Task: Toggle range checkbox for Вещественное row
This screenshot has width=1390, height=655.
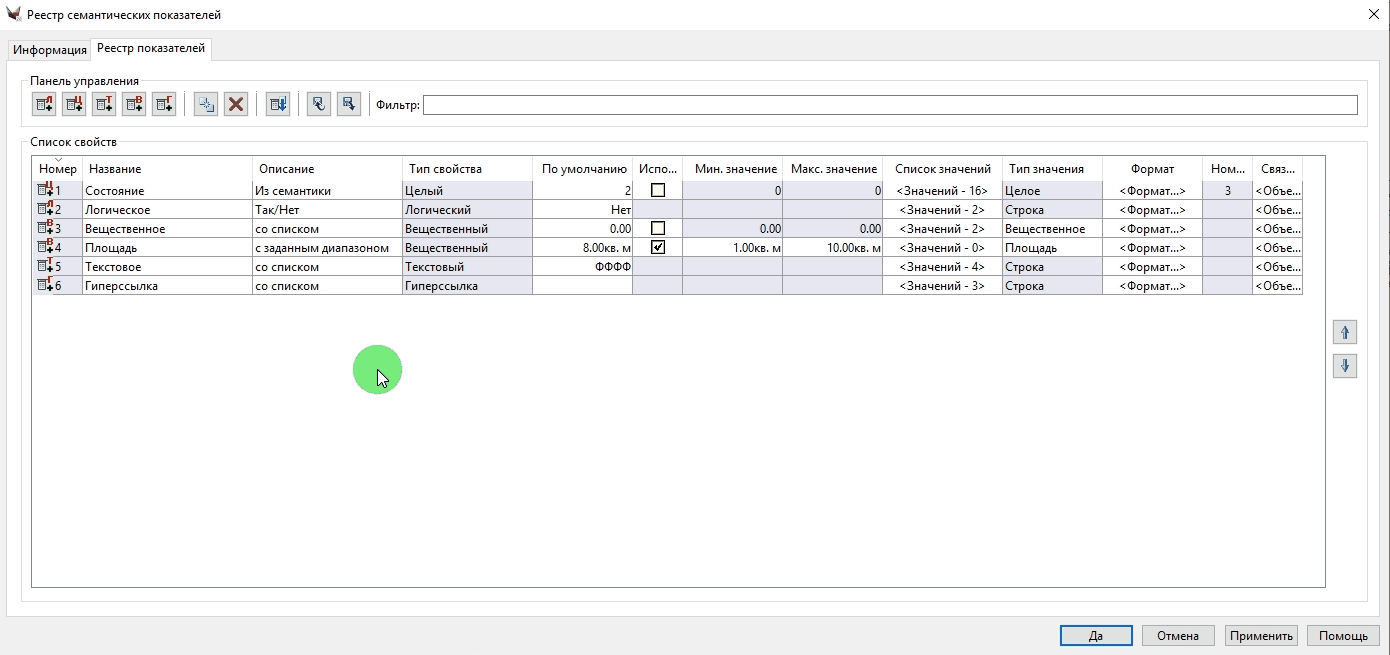Action: point(658,228)
